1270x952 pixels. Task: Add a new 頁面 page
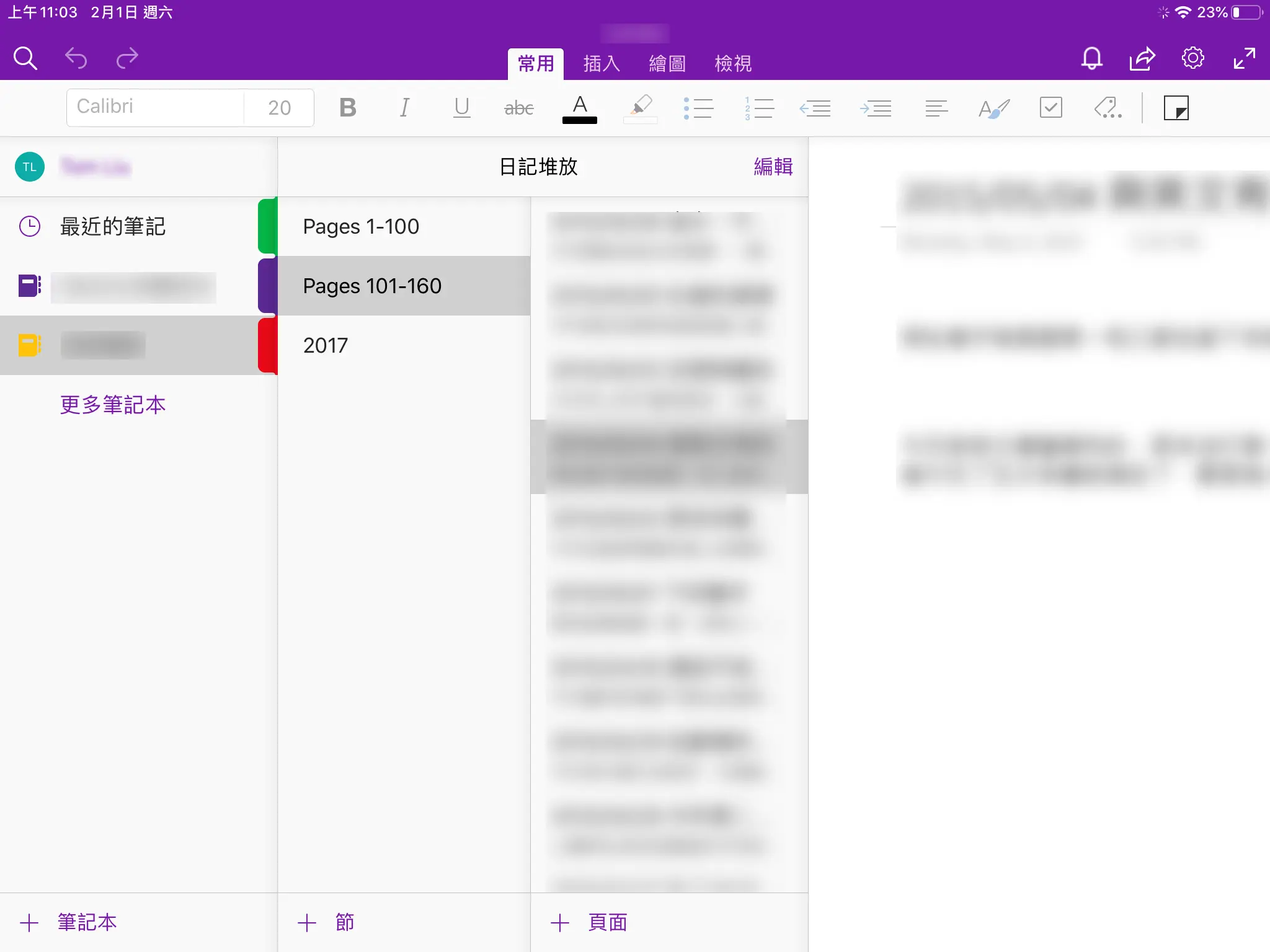[588, 922]
